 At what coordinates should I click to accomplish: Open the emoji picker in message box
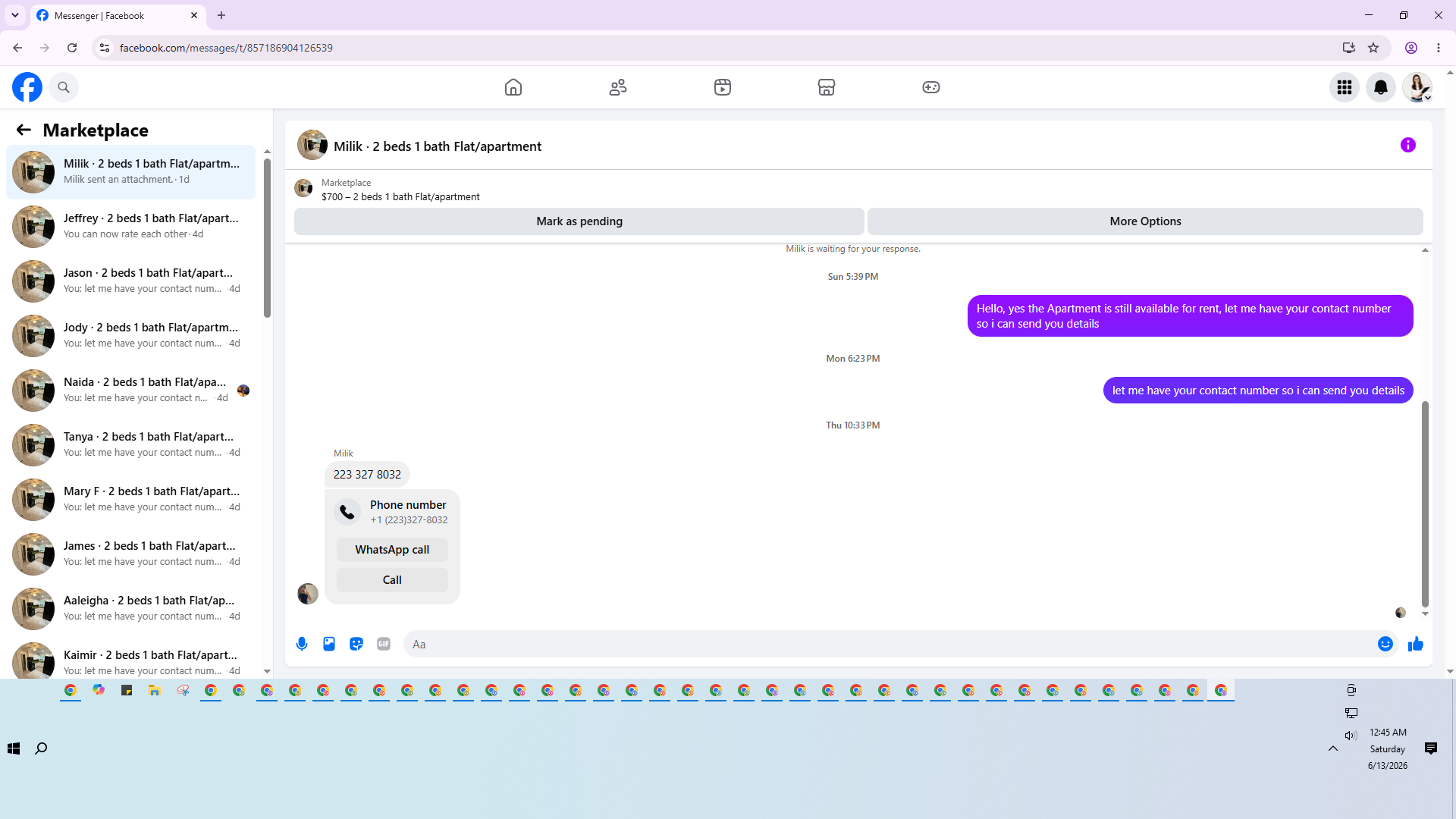1385,644
